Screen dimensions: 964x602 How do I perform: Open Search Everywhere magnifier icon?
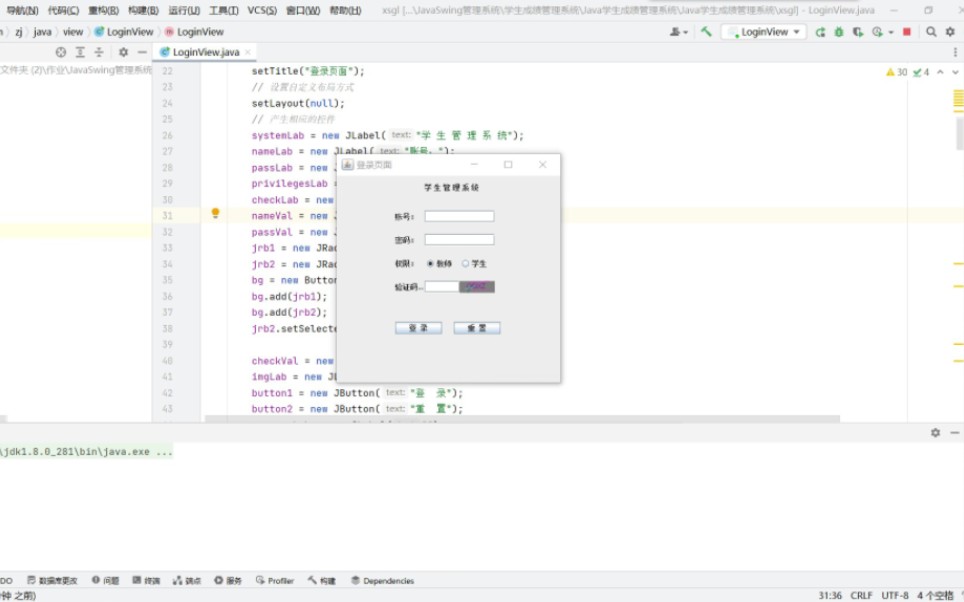tap(931, 32)
